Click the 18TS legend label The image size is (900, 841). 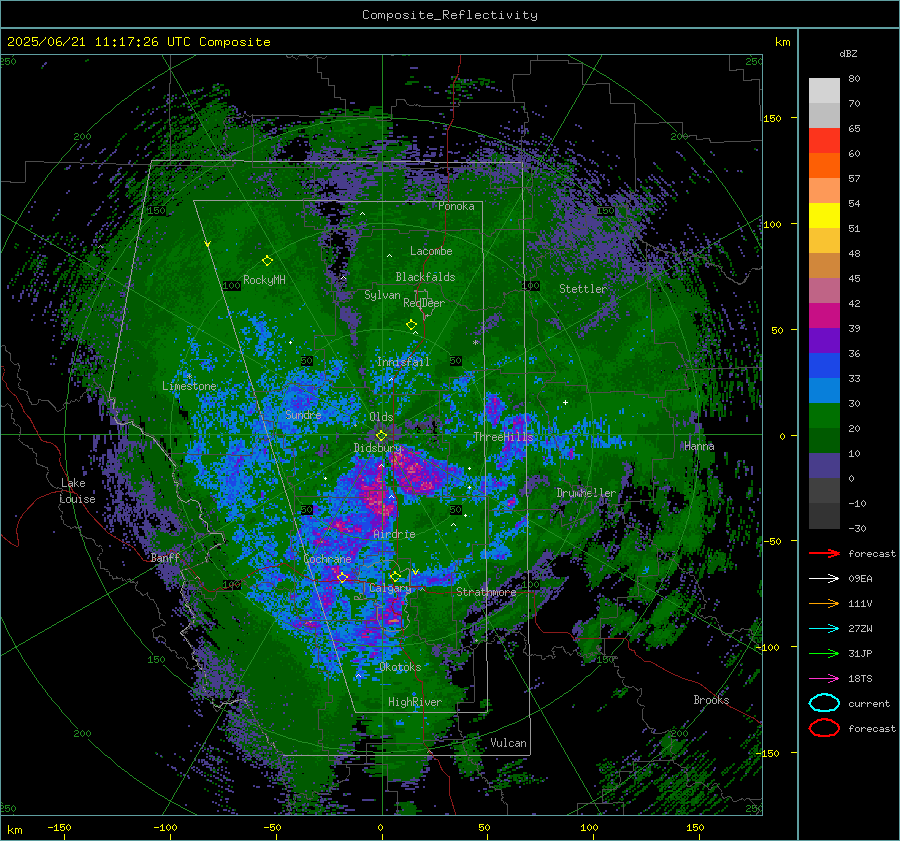(x=860, y=679)
